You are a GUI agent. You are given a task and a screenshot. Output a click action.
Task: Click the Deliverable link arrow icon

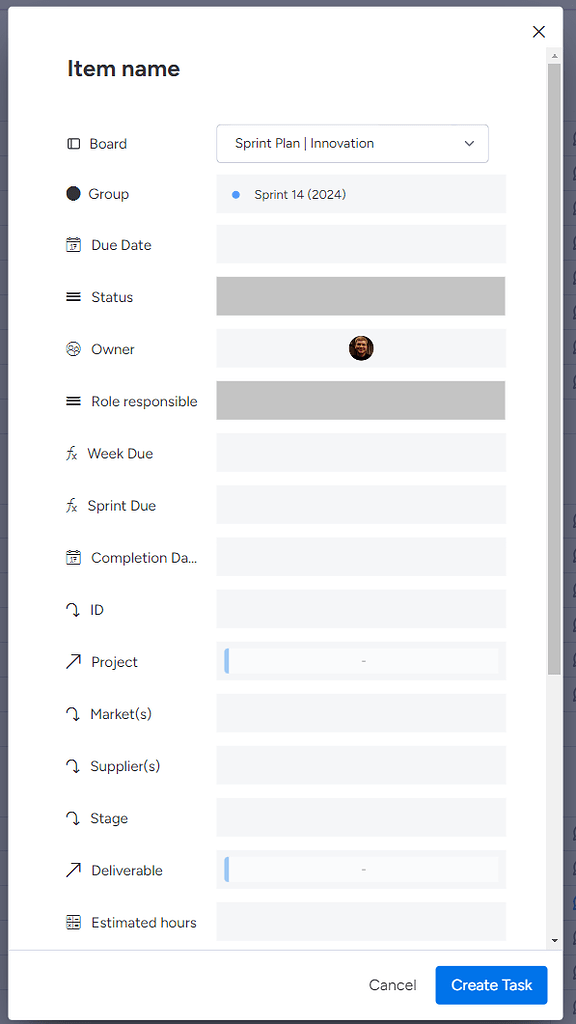click(x=73, y=870)
